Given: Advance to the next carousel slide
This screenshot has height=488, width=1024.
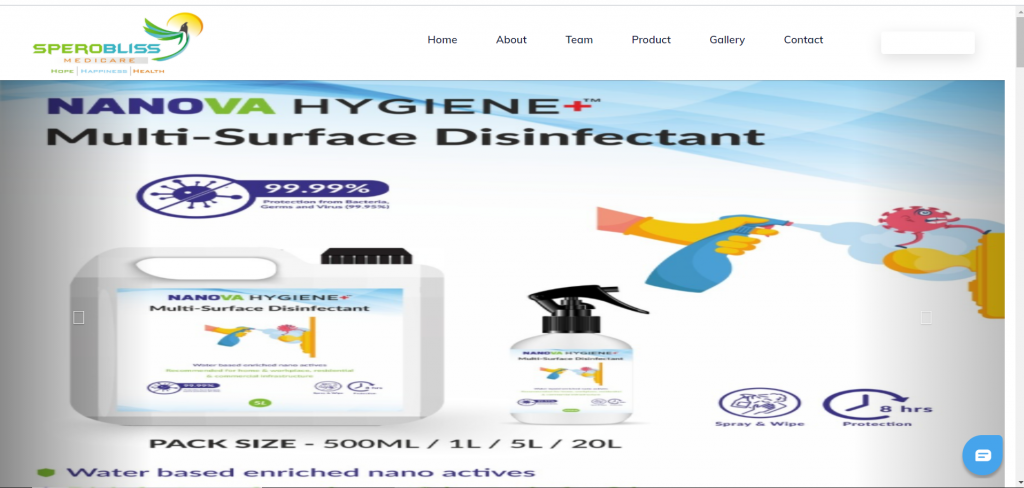Looking at the screenshot, I should coord(926,317).
